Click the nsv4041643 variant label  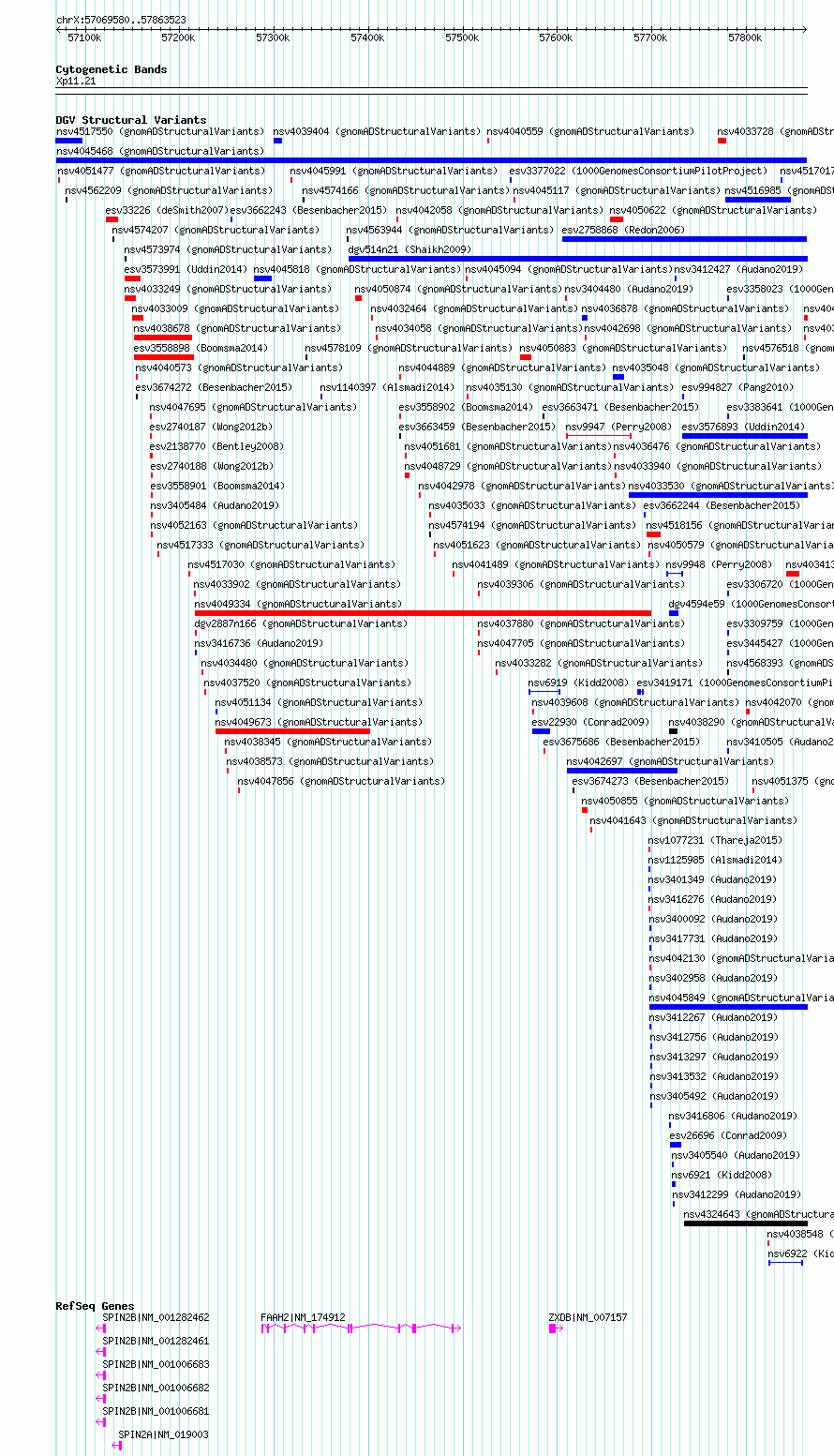[x=693, y=820]
